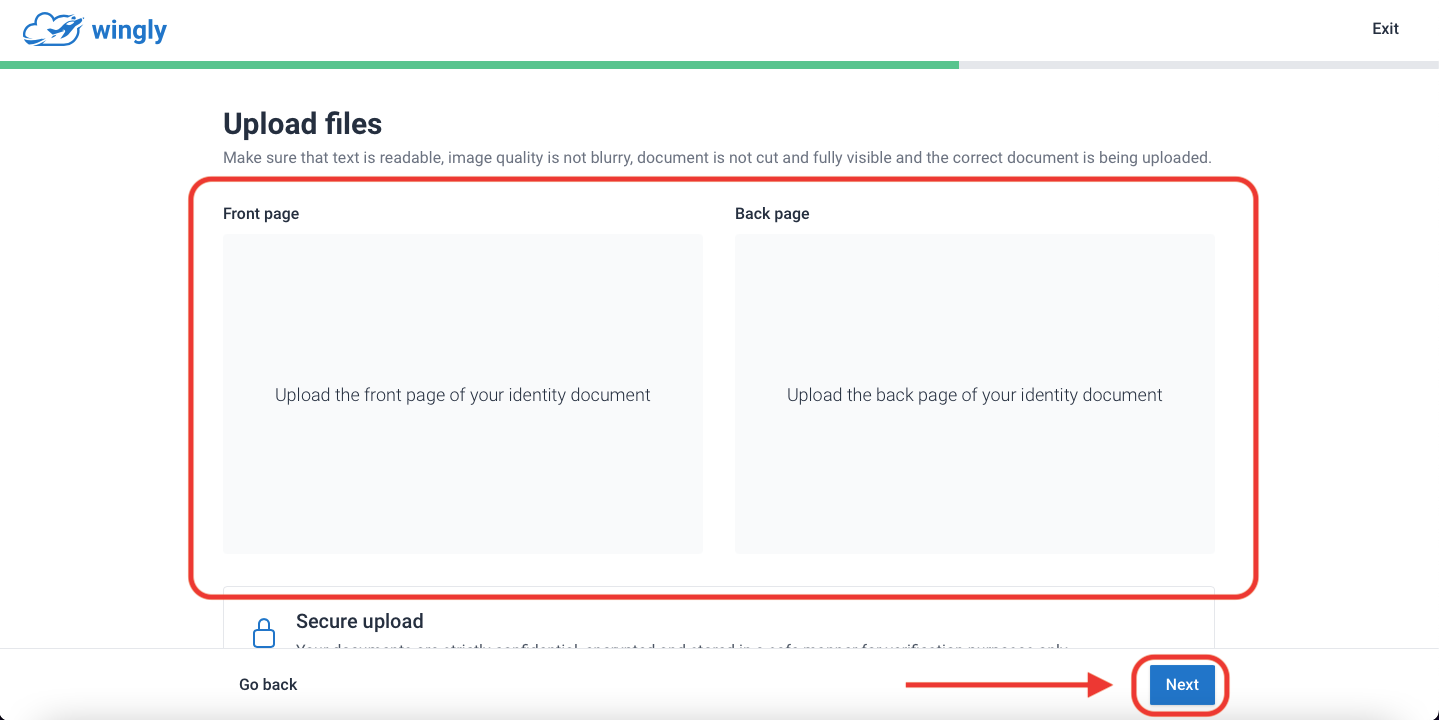Select the Front page upload drop area
This screenshot has height=720, width=1439.
[x=463, y=394]
